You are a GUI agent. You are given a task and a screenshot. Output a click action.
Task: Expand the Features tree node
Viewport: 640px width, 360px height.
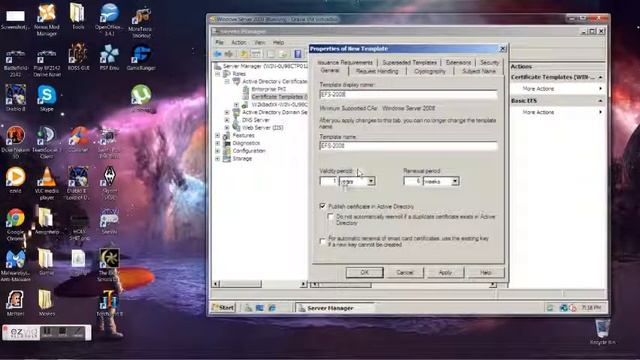218,136
